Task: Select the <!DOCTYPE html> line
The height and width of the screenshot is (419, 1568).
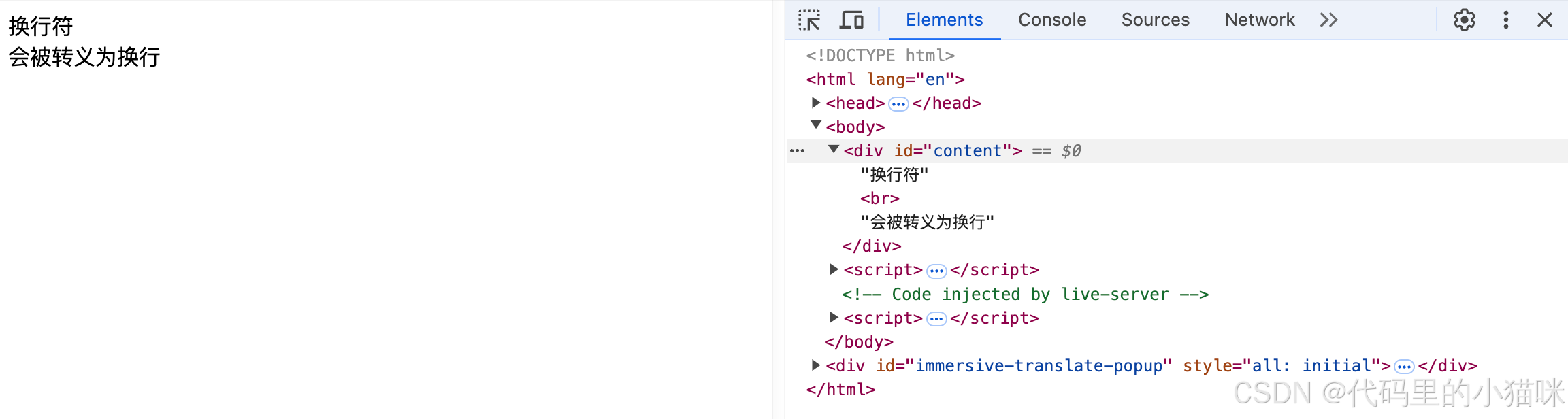Action: pos(880,55)
